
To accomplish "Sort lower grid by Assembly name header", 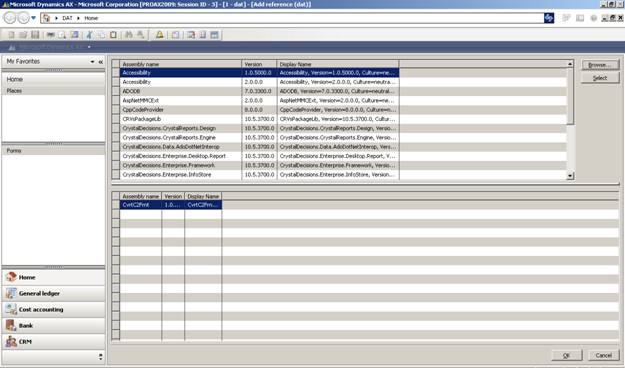I will pos(141,197).
